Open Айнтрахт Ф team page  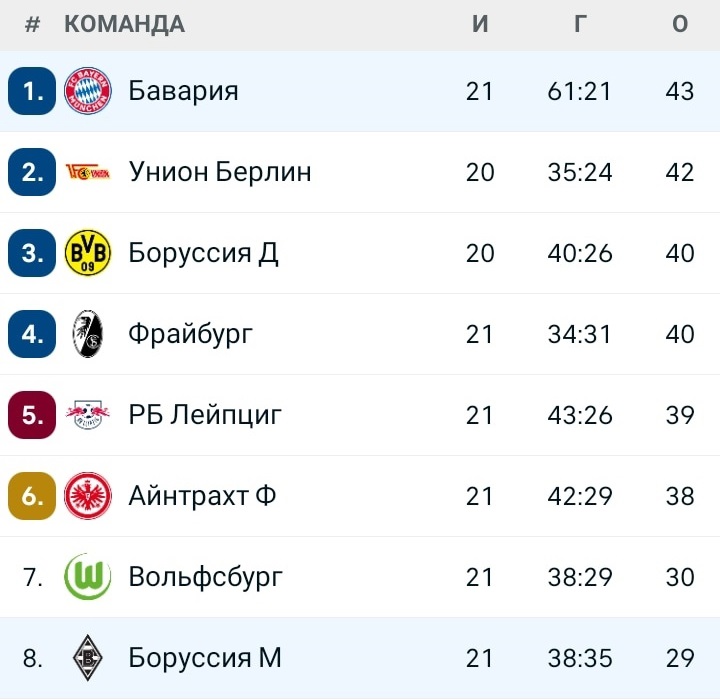tap(202, 496)
